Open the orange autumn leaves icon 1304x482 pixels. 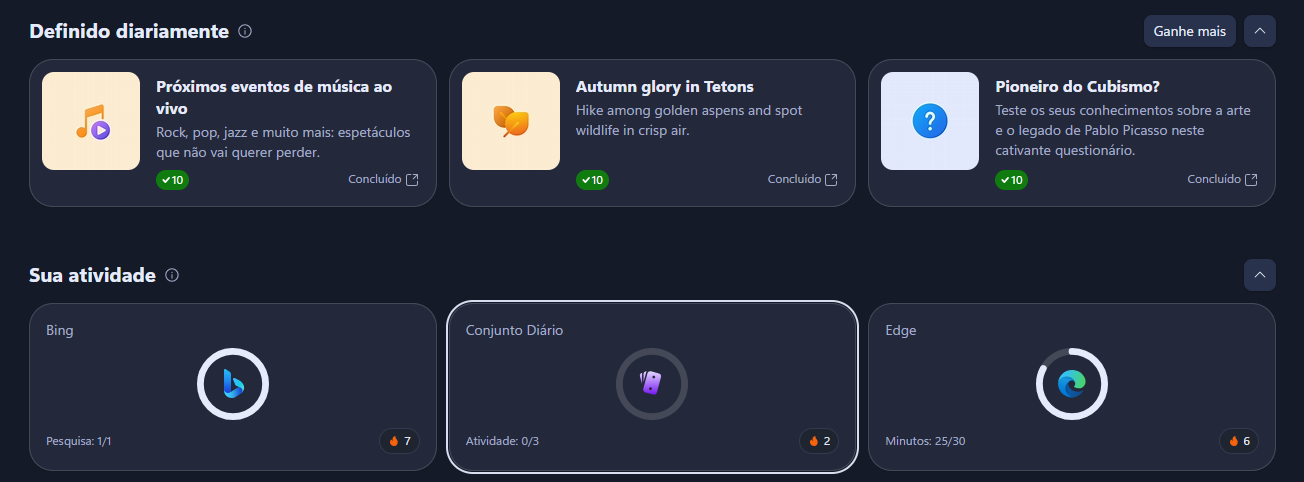(511, 121)
